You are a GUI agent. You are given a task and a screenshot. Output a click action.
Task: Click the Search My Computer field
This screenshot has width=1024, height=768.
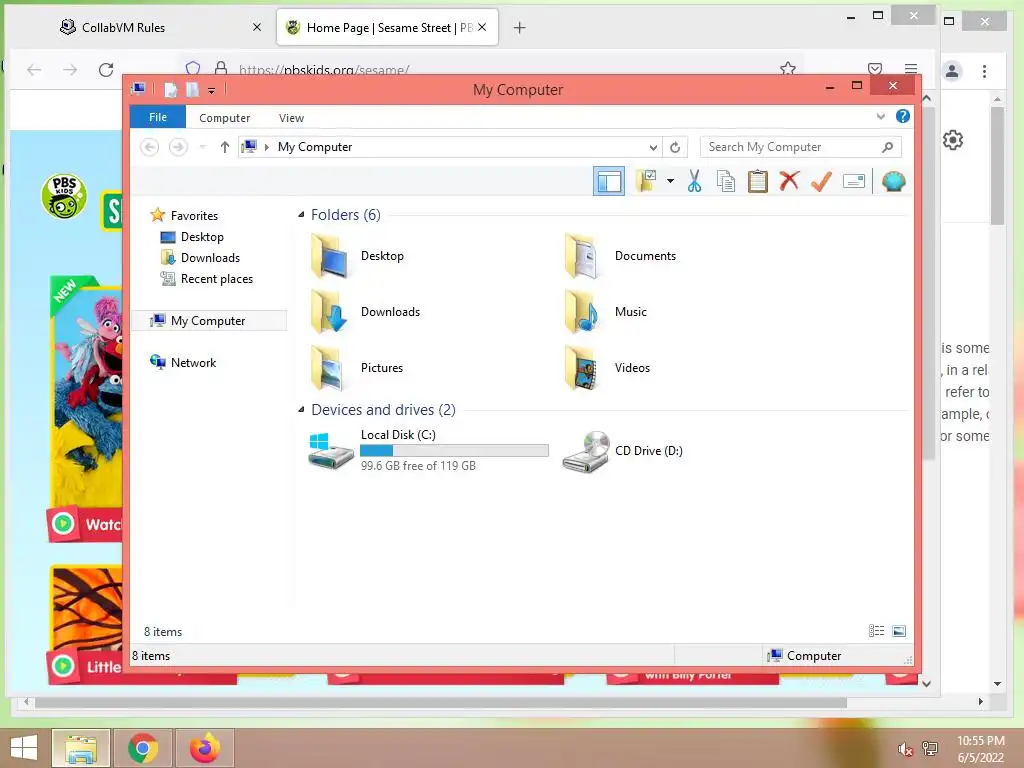point(800,147)
